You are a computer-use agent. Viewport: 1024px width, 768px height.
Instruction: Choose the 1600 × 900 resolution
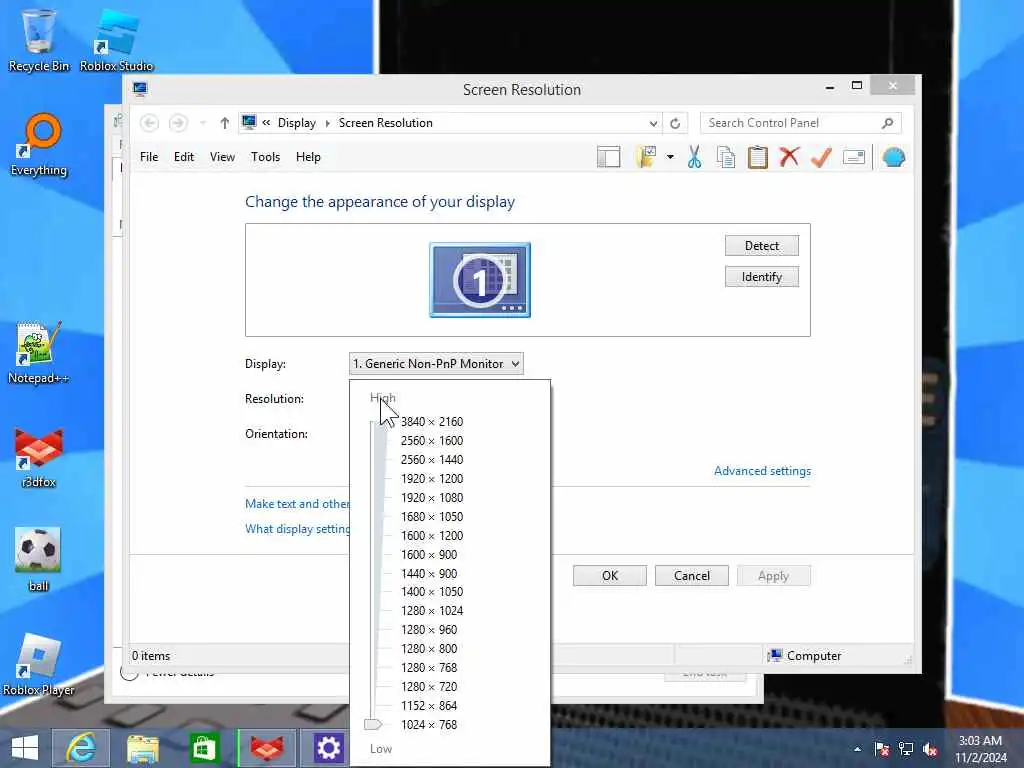point(429,554)
